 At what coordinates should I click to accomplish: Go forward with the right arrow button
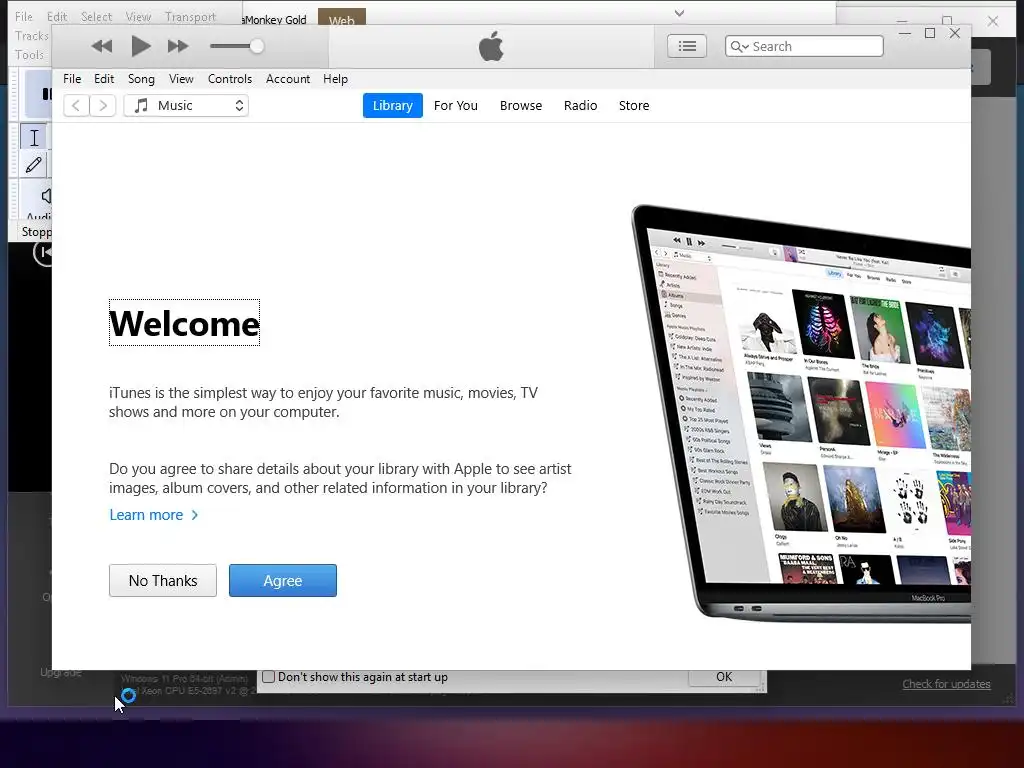tap(103, 106)
